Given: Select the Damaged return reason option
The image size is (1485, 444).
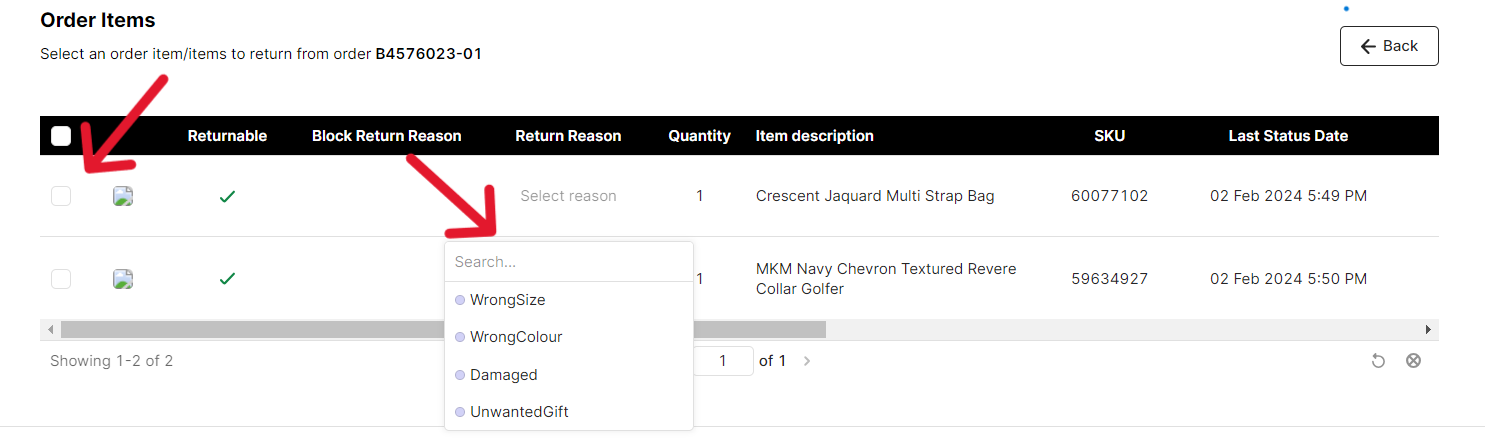Looking at the screenshot, I should (504, 375).
